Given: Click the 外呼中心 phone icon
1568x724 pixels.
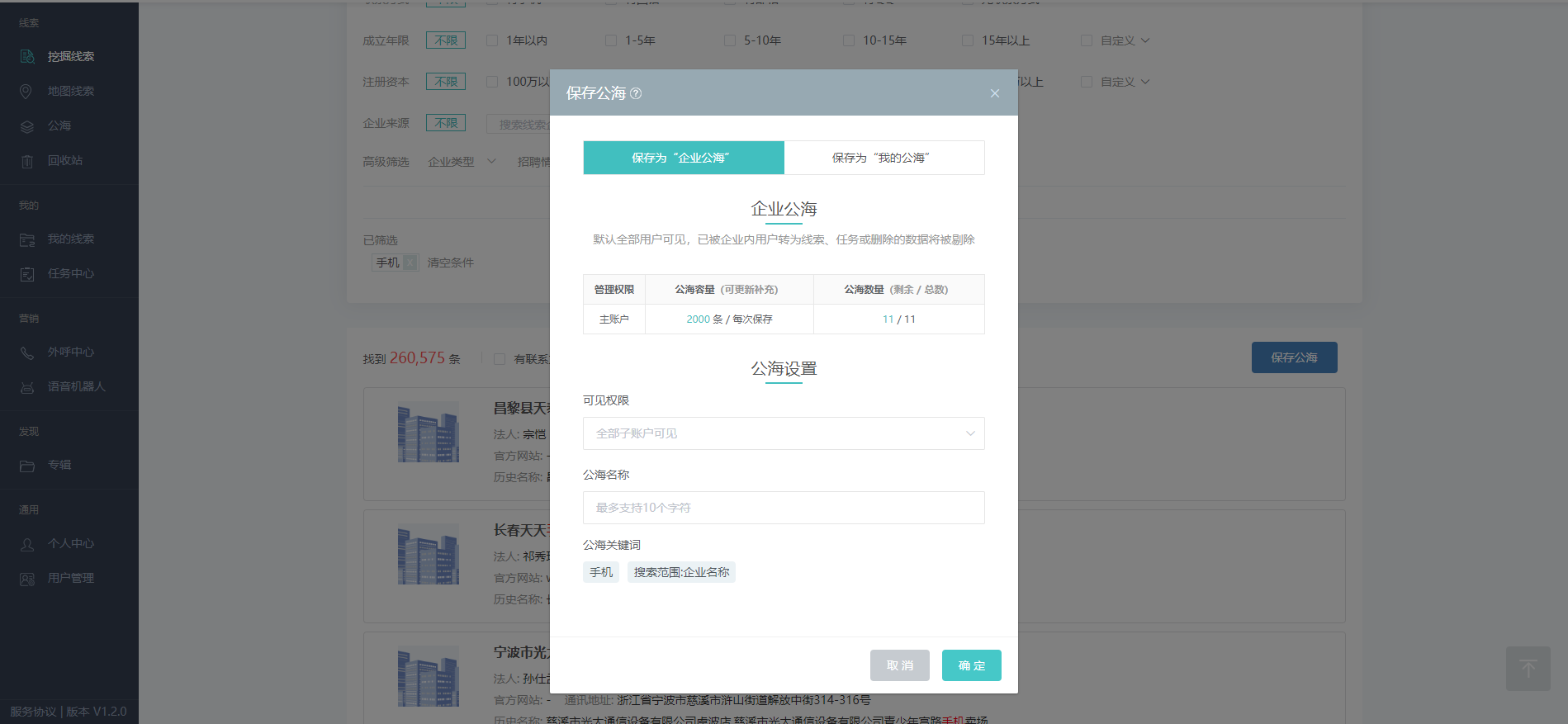Looking at the screenshot, I should pyautogui.click(x=27, y=353).
